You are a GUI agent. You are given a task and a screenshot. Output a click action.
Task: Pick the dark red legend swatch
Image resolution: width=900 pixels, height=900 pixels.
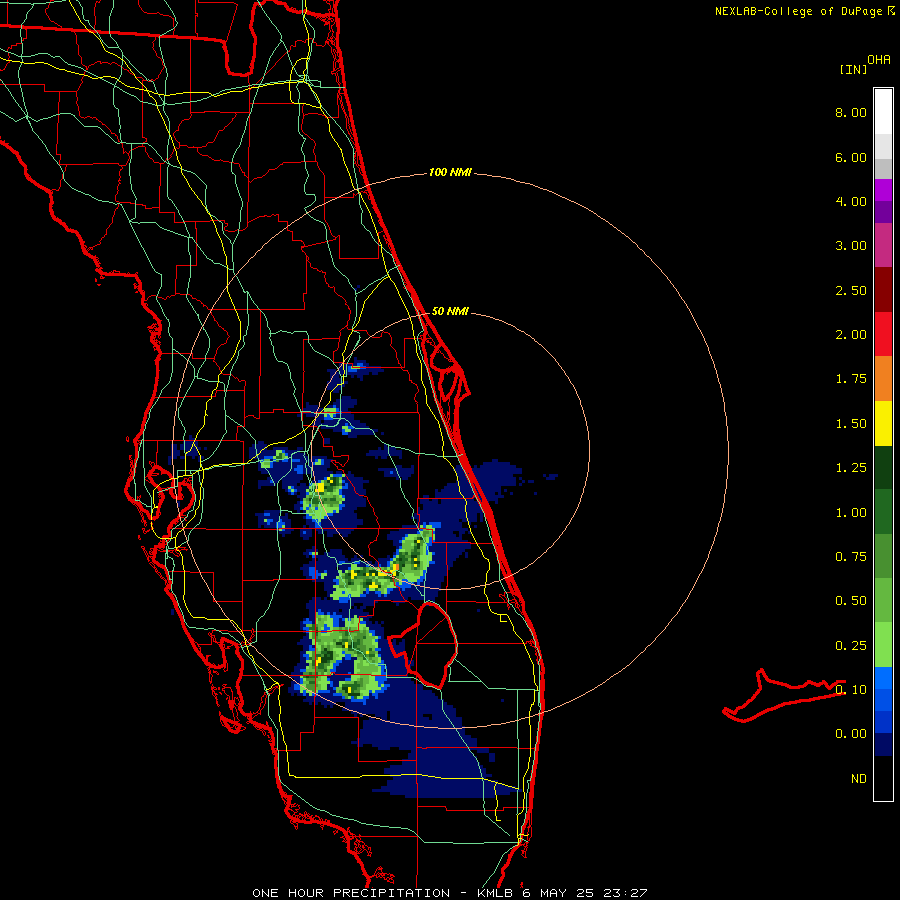883,290
